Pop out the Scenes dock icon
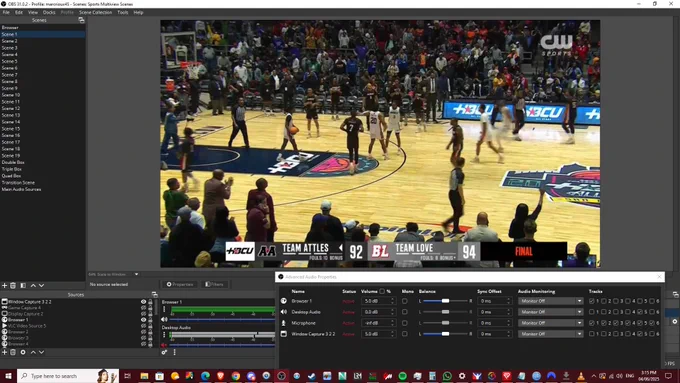 [81, 20]
